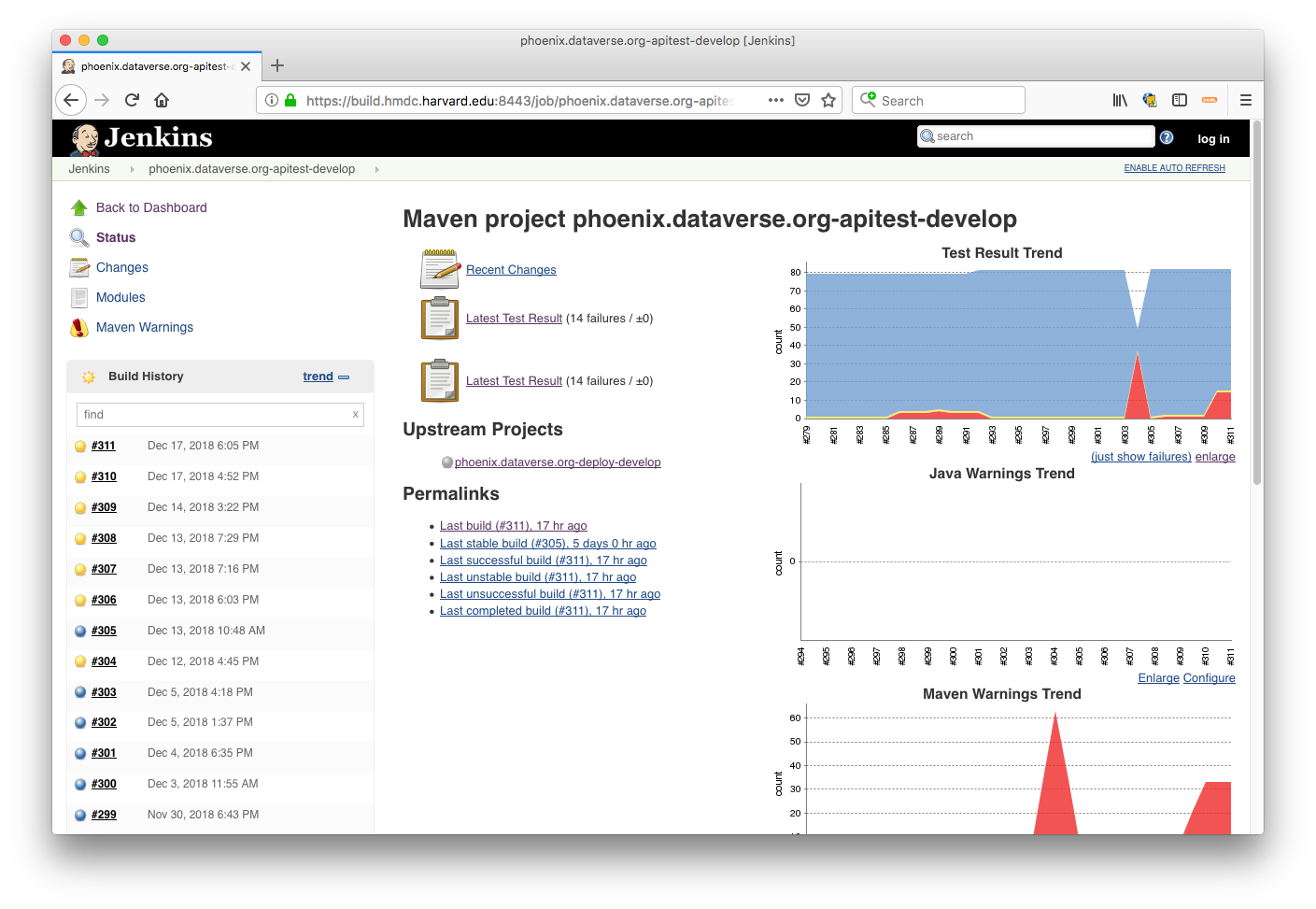
Task: Click the Modules document icon
Action: click(x=79, y=297)
